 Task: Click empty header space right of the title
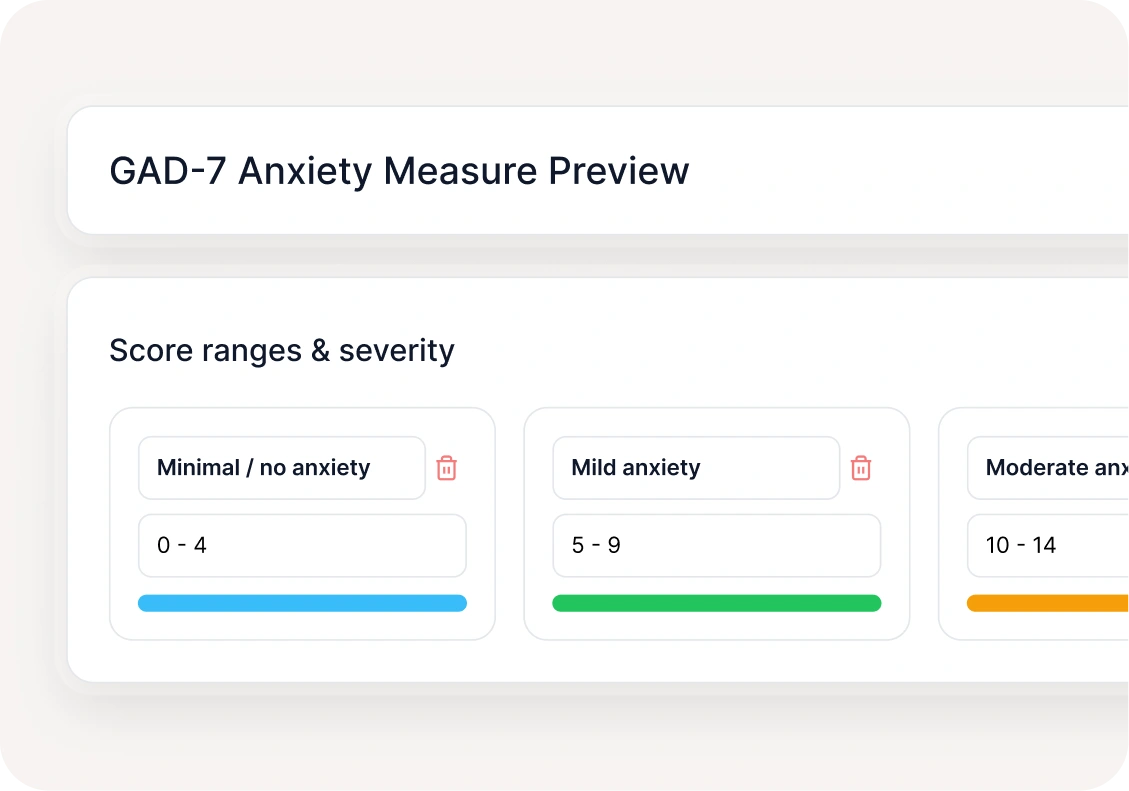click(900, 172)
